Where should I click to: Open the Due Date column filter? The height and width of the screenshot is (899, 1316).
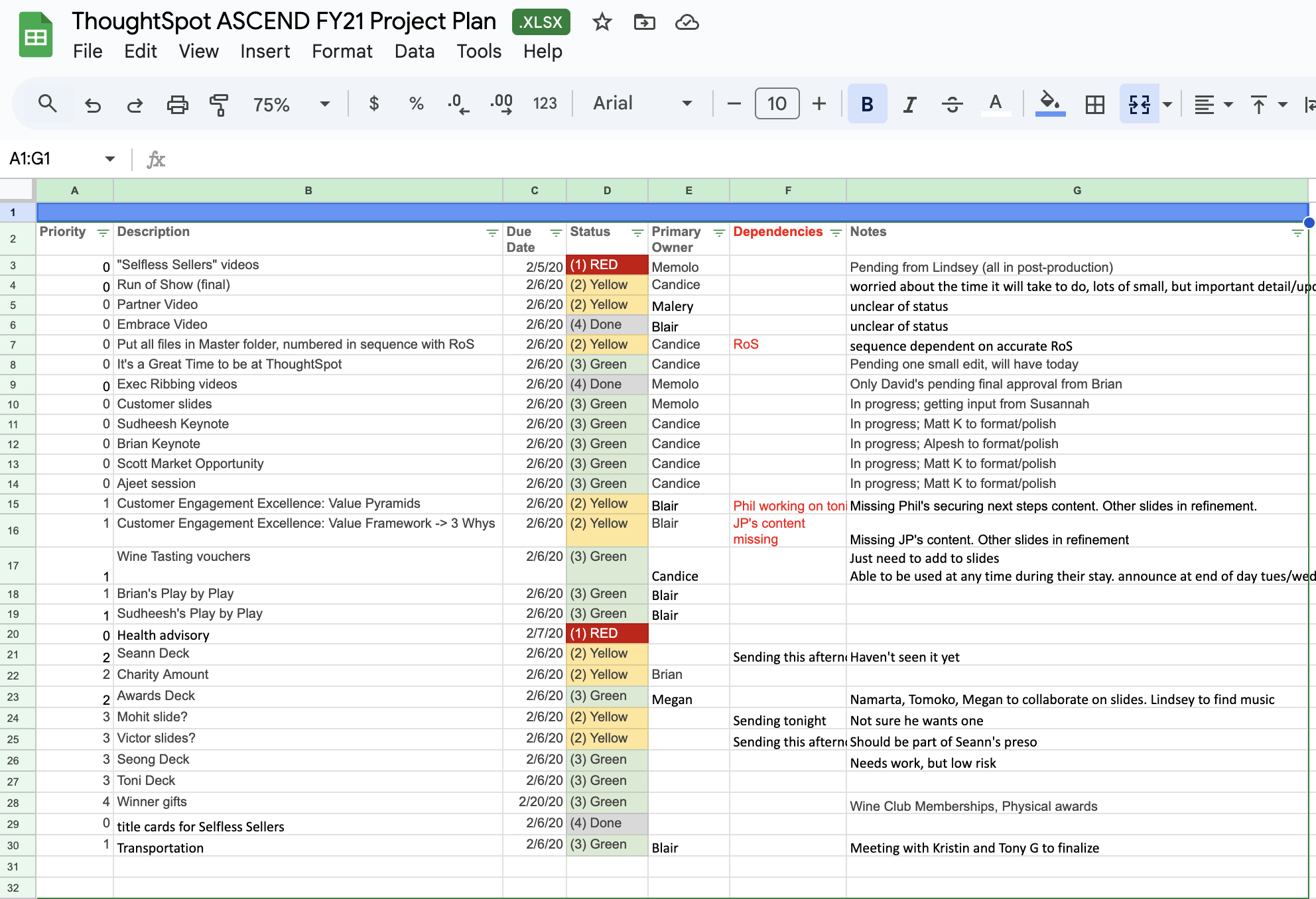tap(556, 233)
